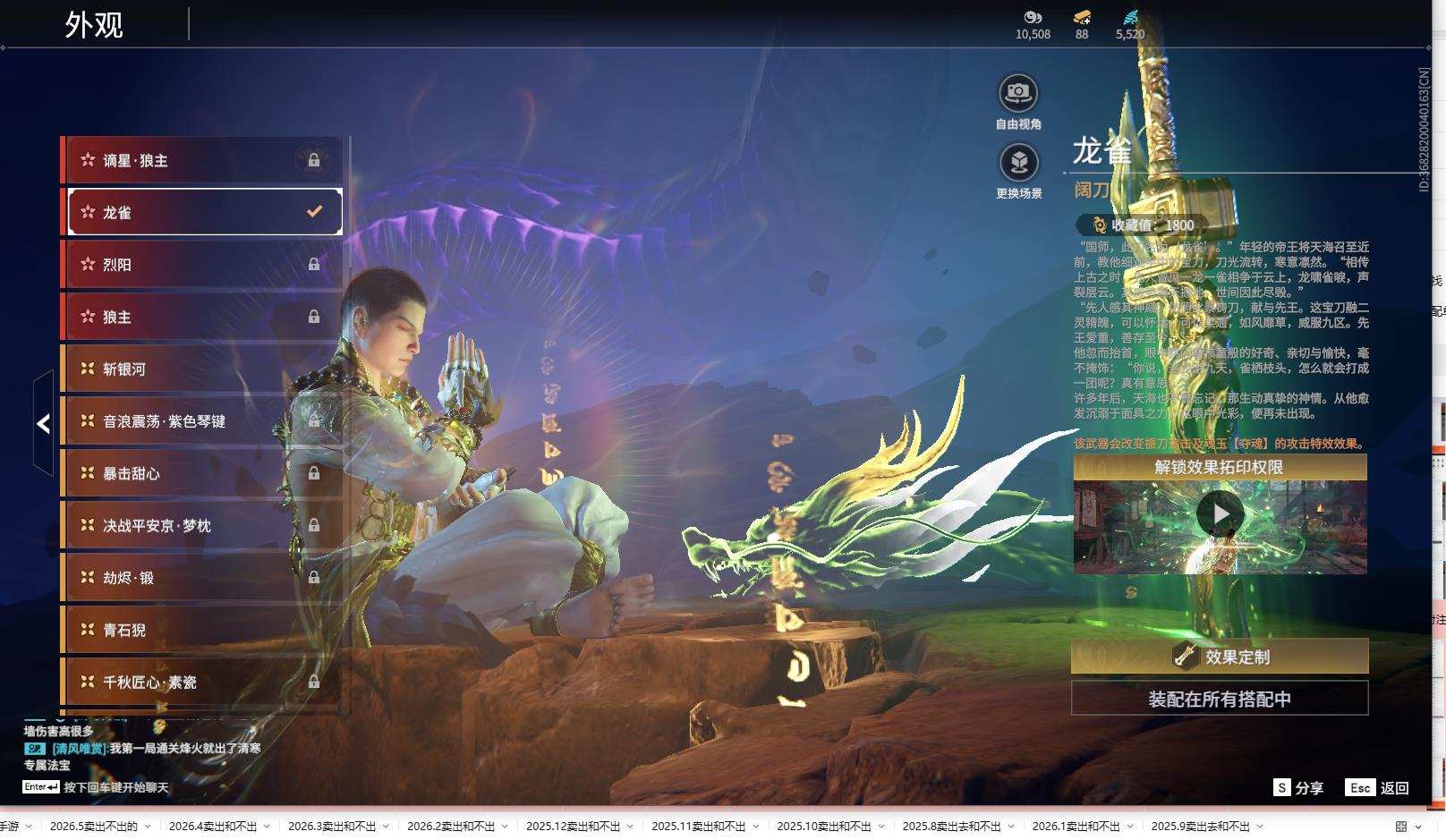Select the 决战平安京·梦枕 skin row
The image size is (1446, 840).
[x=201, y=525]
